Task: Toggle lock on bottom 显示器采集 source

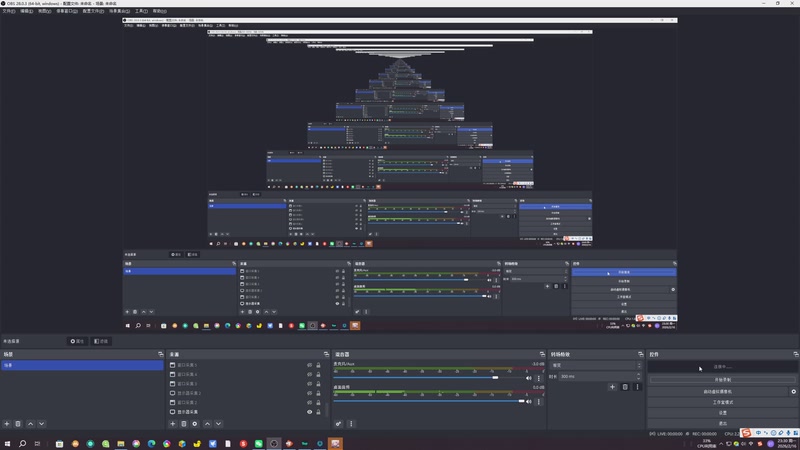Action: [x=318, y=412]
